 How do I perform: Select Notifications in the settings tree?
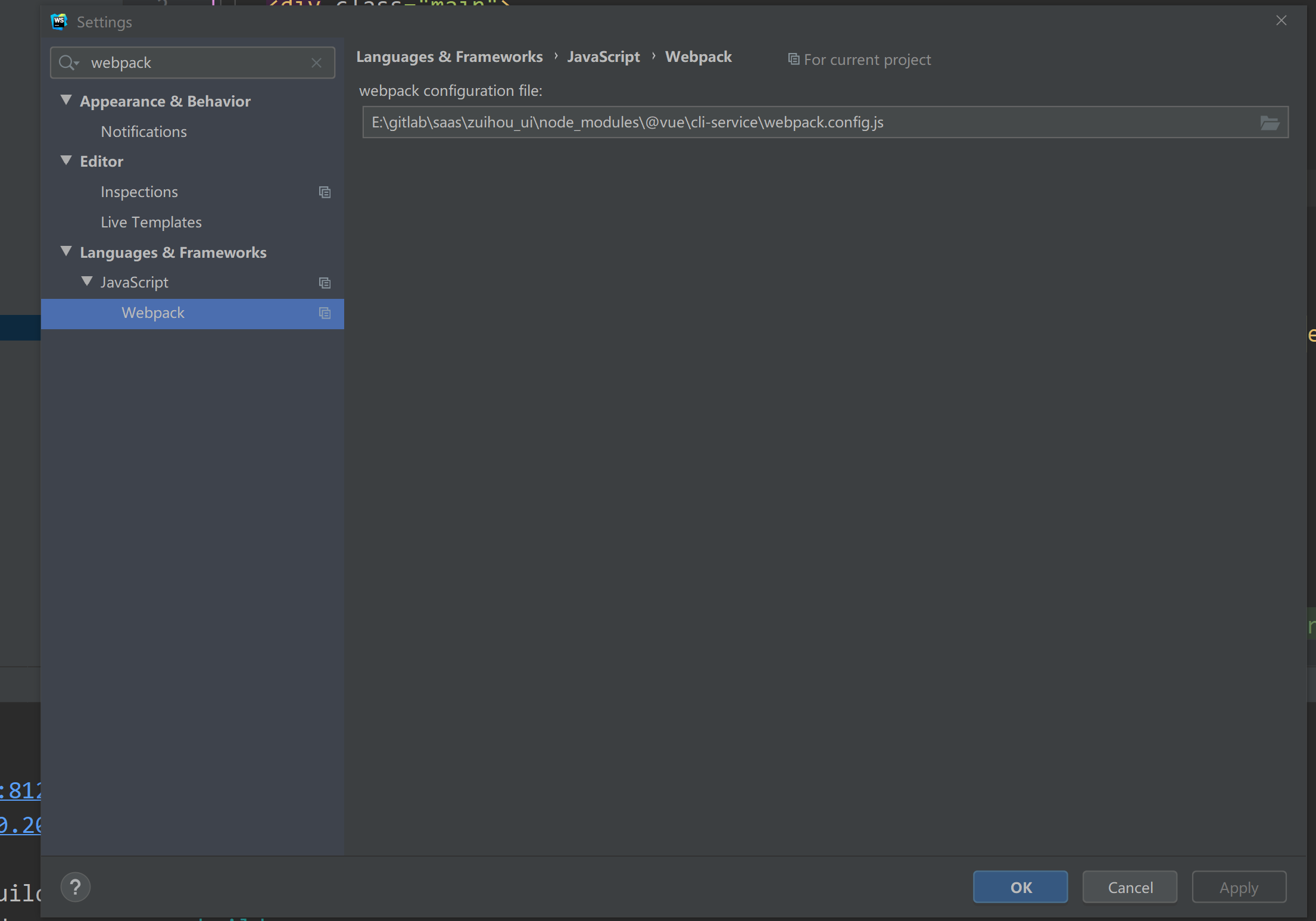pyautogui.click(x=144, y=132)
